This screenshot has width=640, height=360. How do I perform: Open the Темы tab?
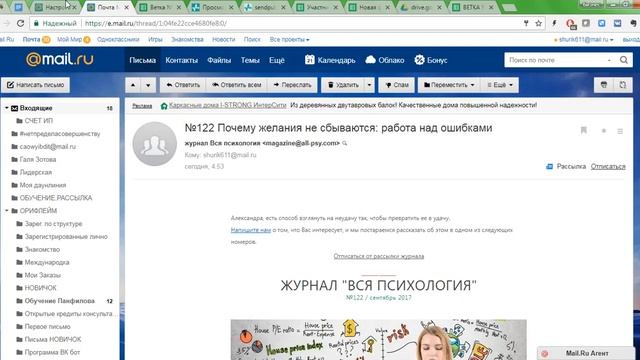[x=250, y=60]
